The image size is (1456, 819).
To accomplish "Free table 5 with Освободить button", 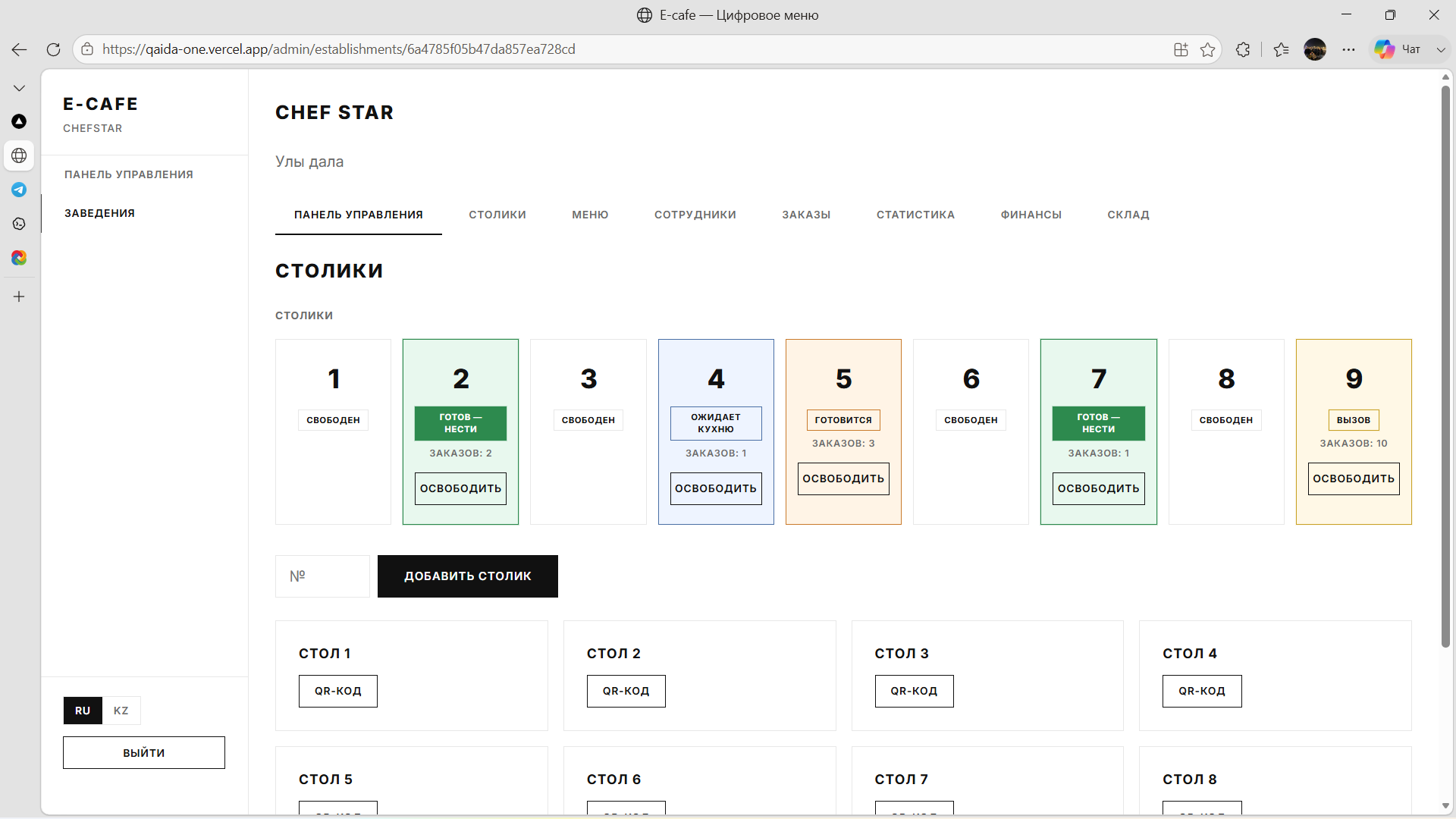I will [x=843, y=479].
